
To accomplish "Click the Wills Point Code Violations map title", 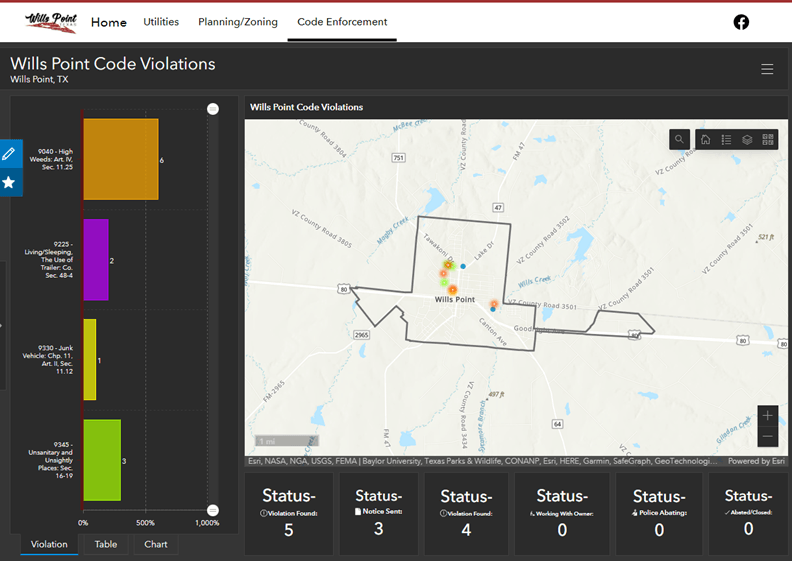I will coord(307,107).
